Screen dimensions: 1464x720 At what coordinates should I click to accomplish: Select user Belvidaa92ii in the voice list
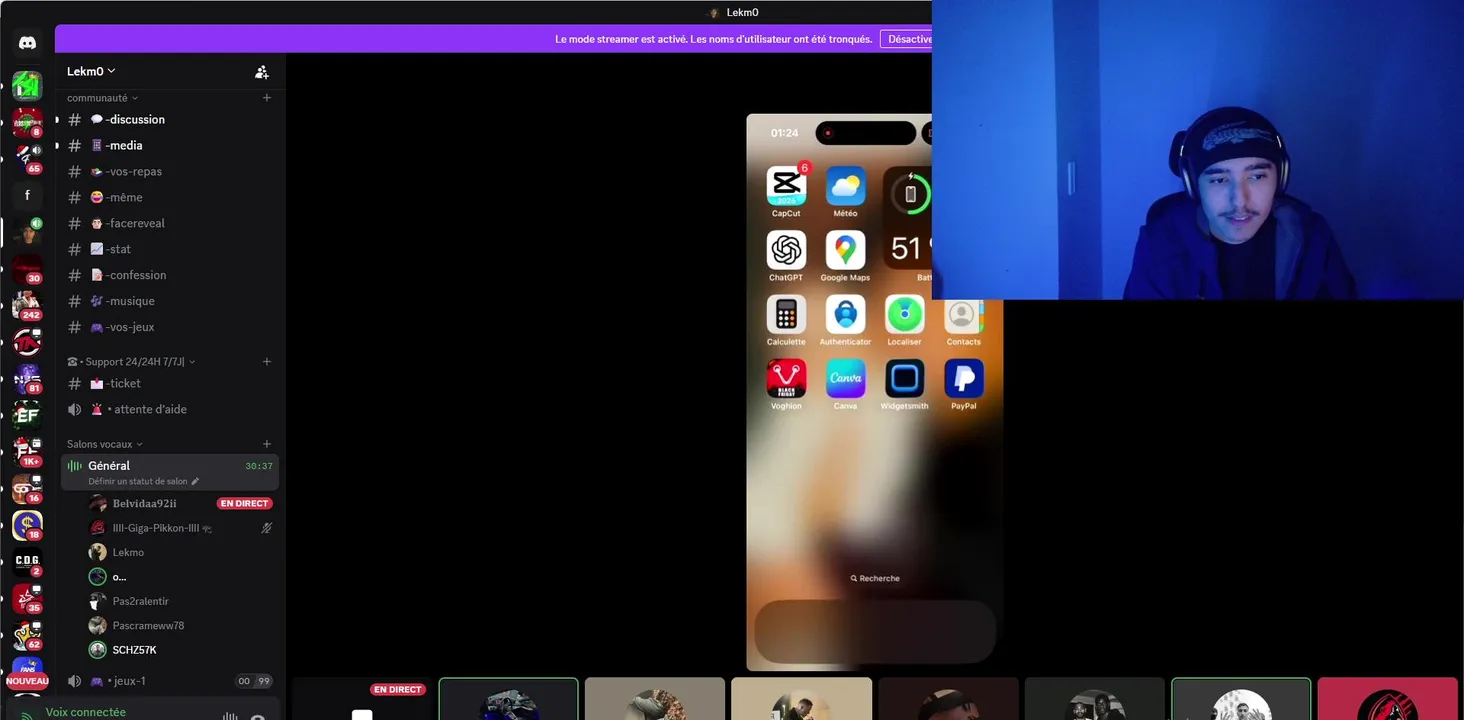click(144, 504)
